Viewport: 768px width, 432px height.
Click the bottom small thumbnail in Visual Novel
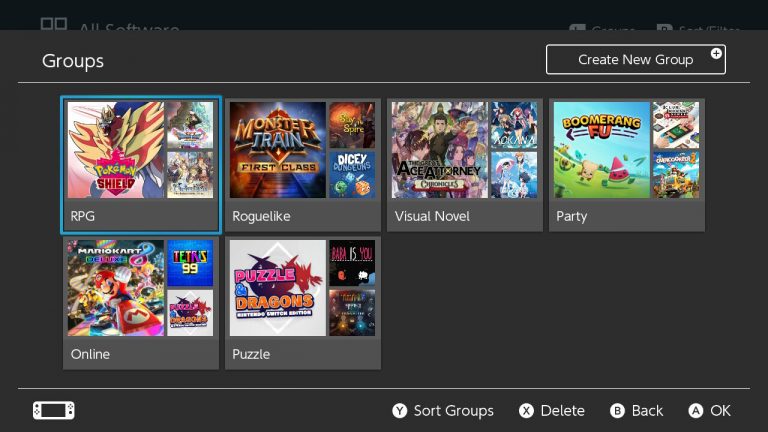(514, 175)
